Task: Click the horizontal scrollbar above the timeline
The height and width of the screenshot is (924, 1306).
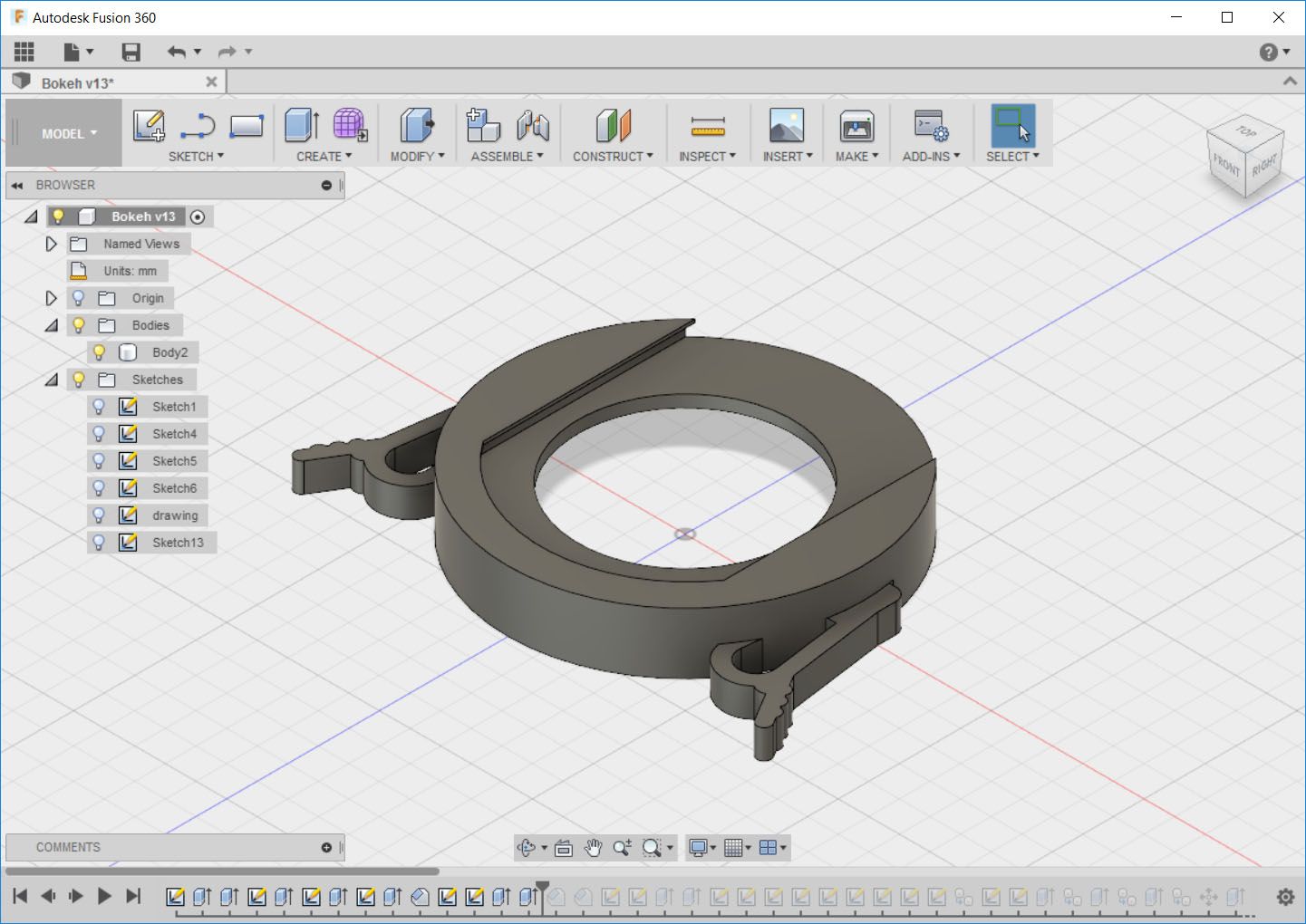Action: pos(222,871)
